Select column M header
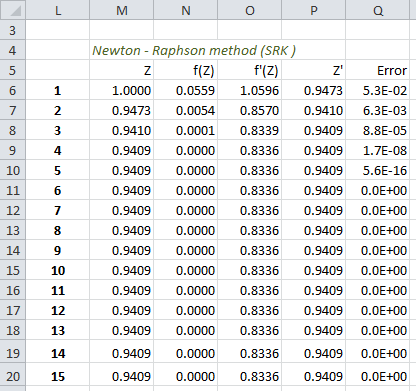The width and height of the screenshot is (416, 391). [x=122, y=10]
